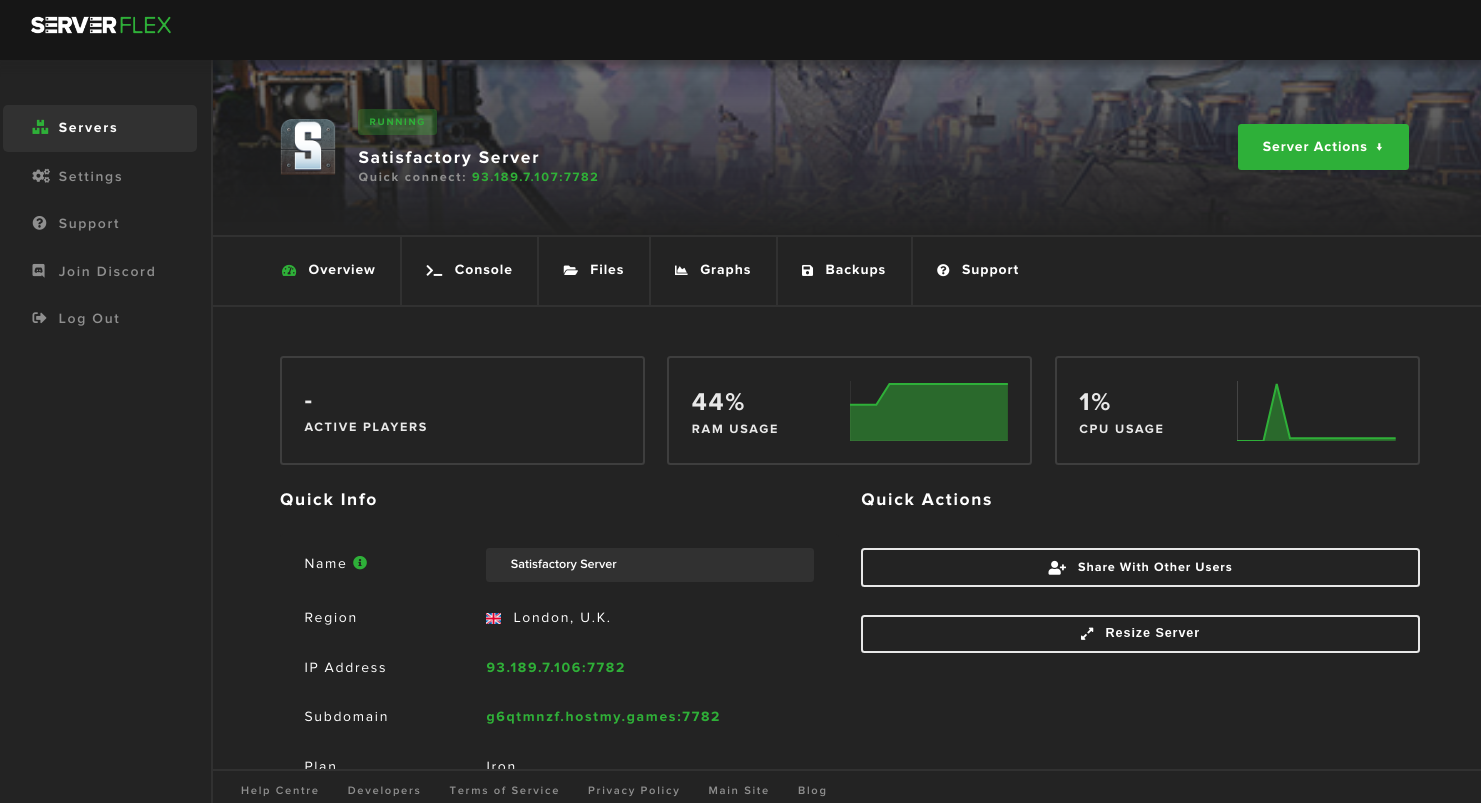
Task: Click the Name field containing Satisfactory Server
Action: tap(650, 565)
